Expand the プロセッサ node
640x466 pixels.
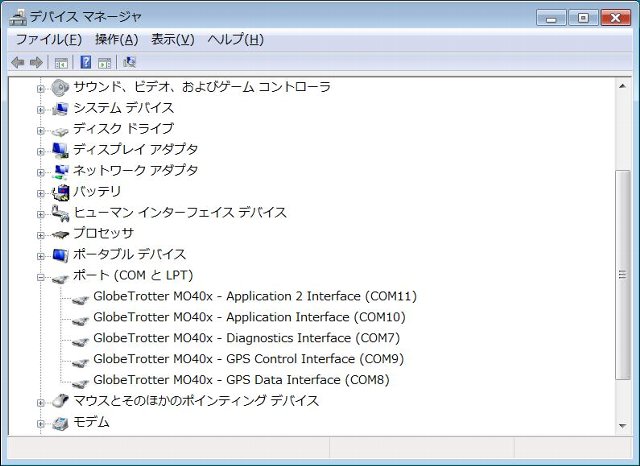pyautogui.click(x=40, y=235)
